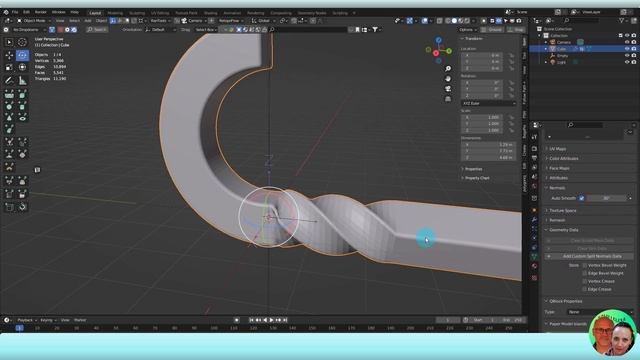Click the Camera object icon in outliner
Viewport: 640px width, 360px height.
tap(553, 42)
